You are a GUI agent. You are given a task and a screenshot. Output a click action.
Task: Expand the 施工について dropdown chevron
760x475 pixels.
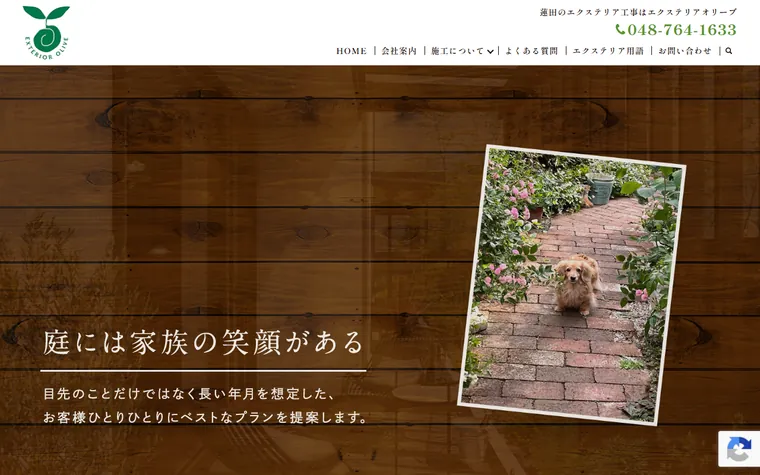[491, 51]
